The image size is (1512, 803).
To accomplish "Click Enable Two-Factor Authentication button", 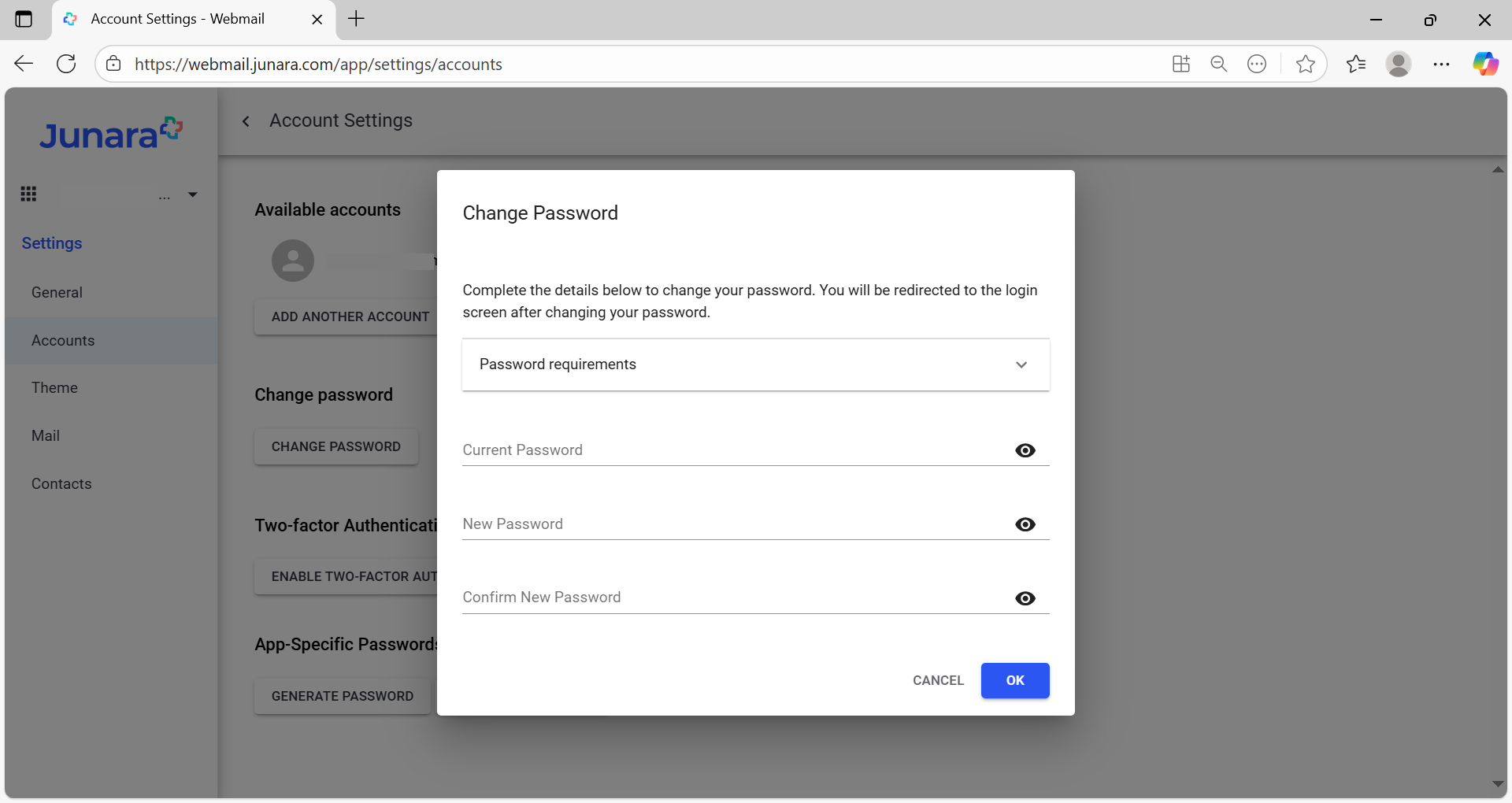I will coord(346,576).
